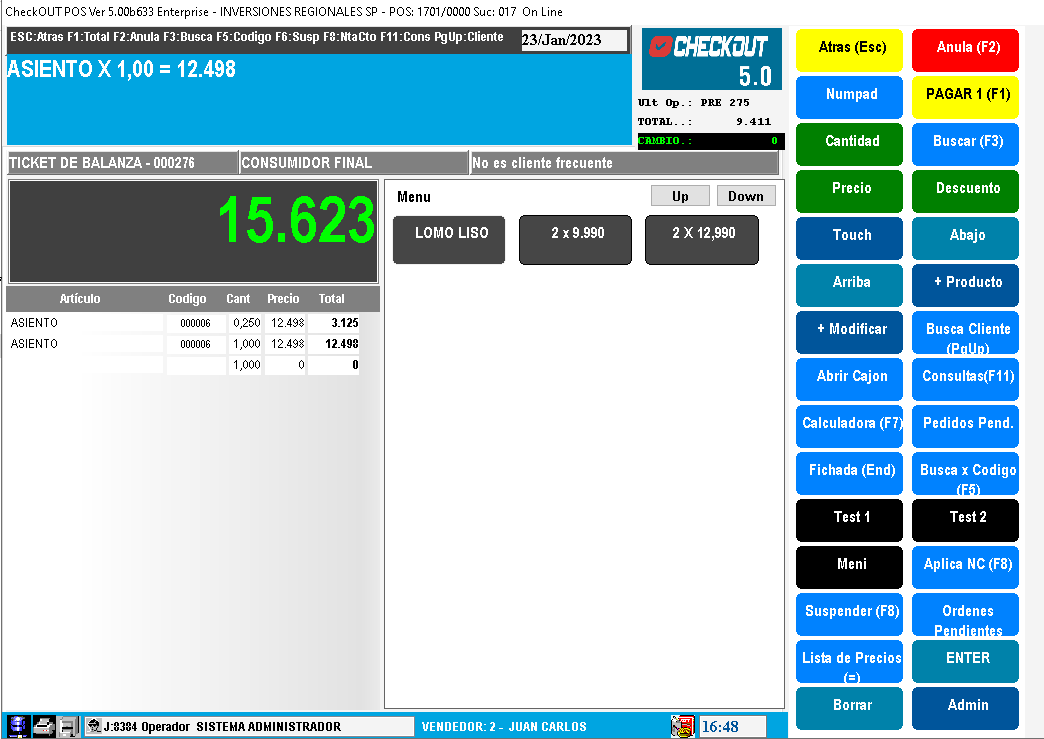The image size is (1044, 739).
Task: Click the red icon beside the clock
Action: click(x=683, y=726)
